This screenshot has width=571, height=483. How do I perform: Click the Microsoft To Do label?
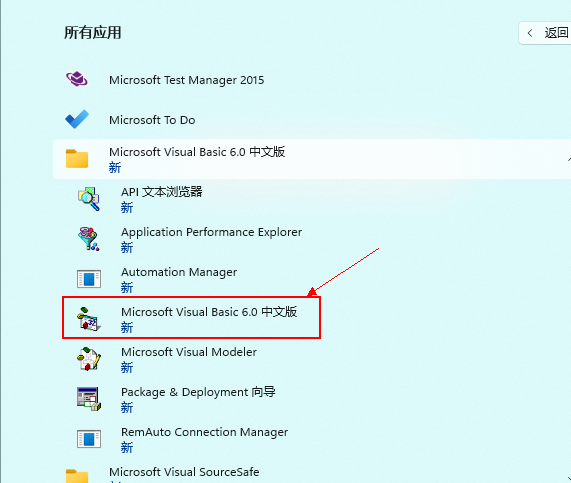[152, 120]
